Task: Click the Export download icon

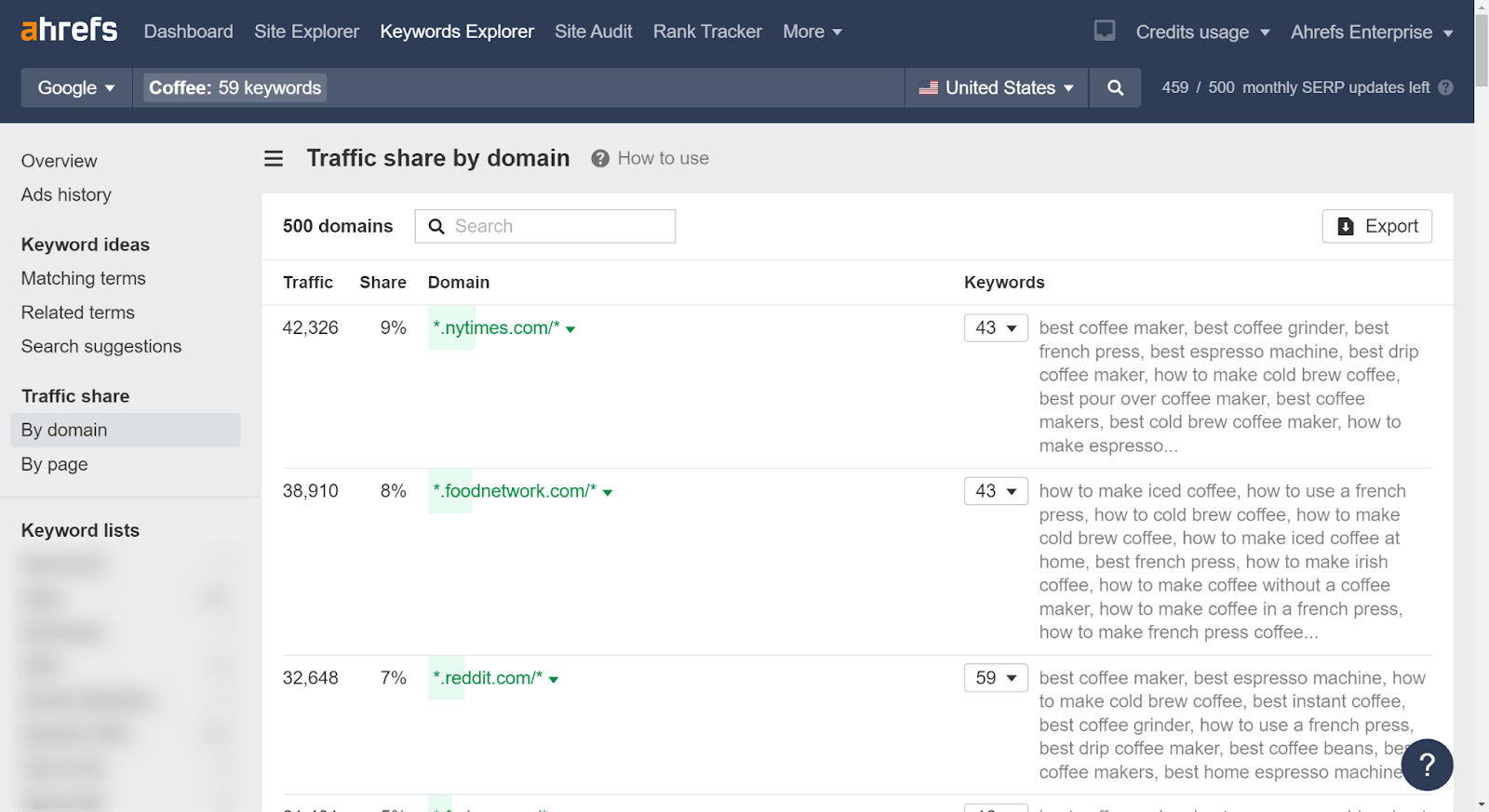Action: tap(1346, 226)
